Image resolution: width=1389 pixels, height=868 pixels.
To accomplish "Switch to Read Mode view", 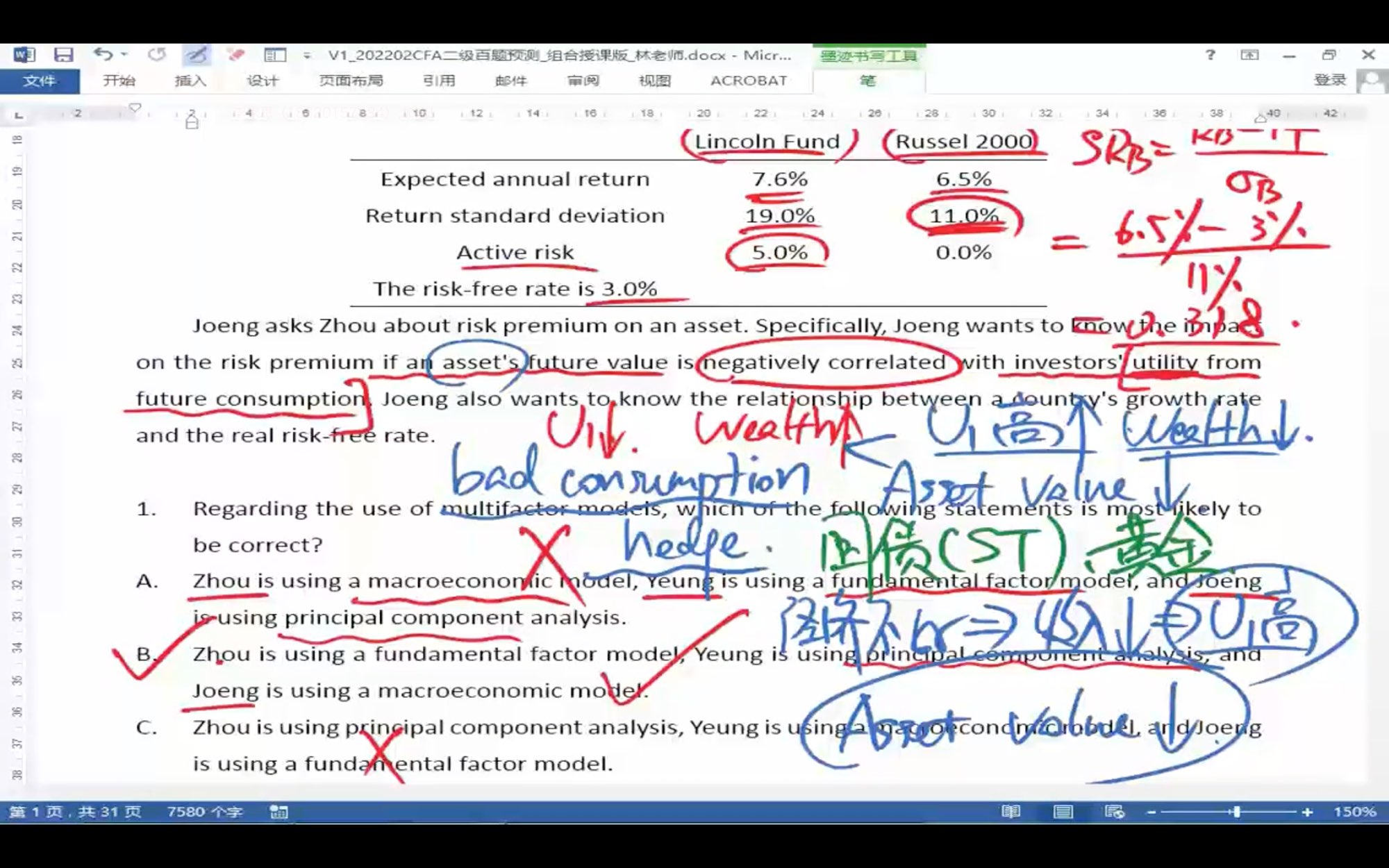I will (x=1011, y=812).
